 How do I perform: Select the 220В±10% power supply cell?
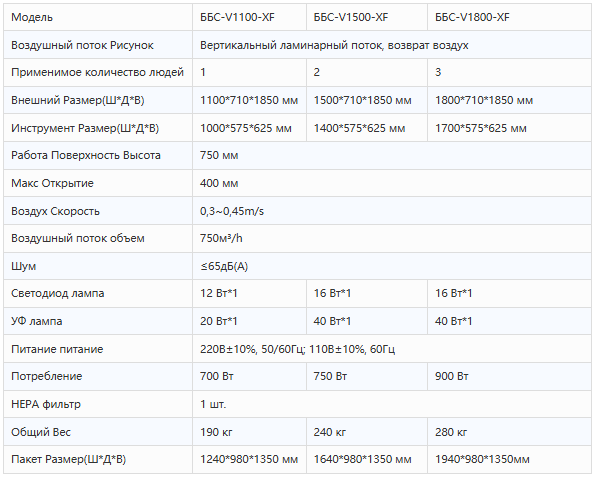click(392, 349)
